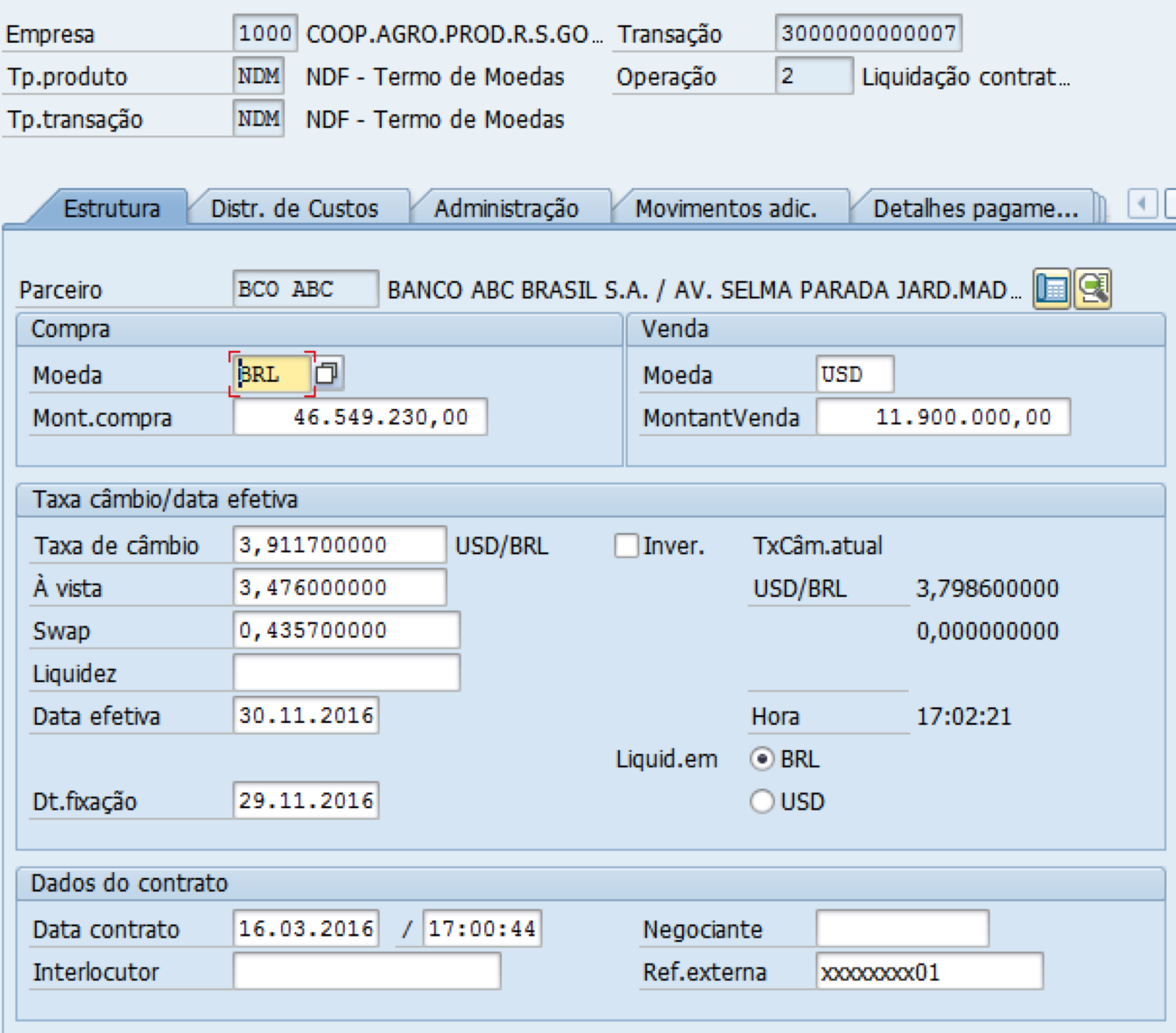Viewport: 1176px width, 1033px height.
Task: Click the Ref.externa input field
Action: pyautogui.click(x=929, y=971)
